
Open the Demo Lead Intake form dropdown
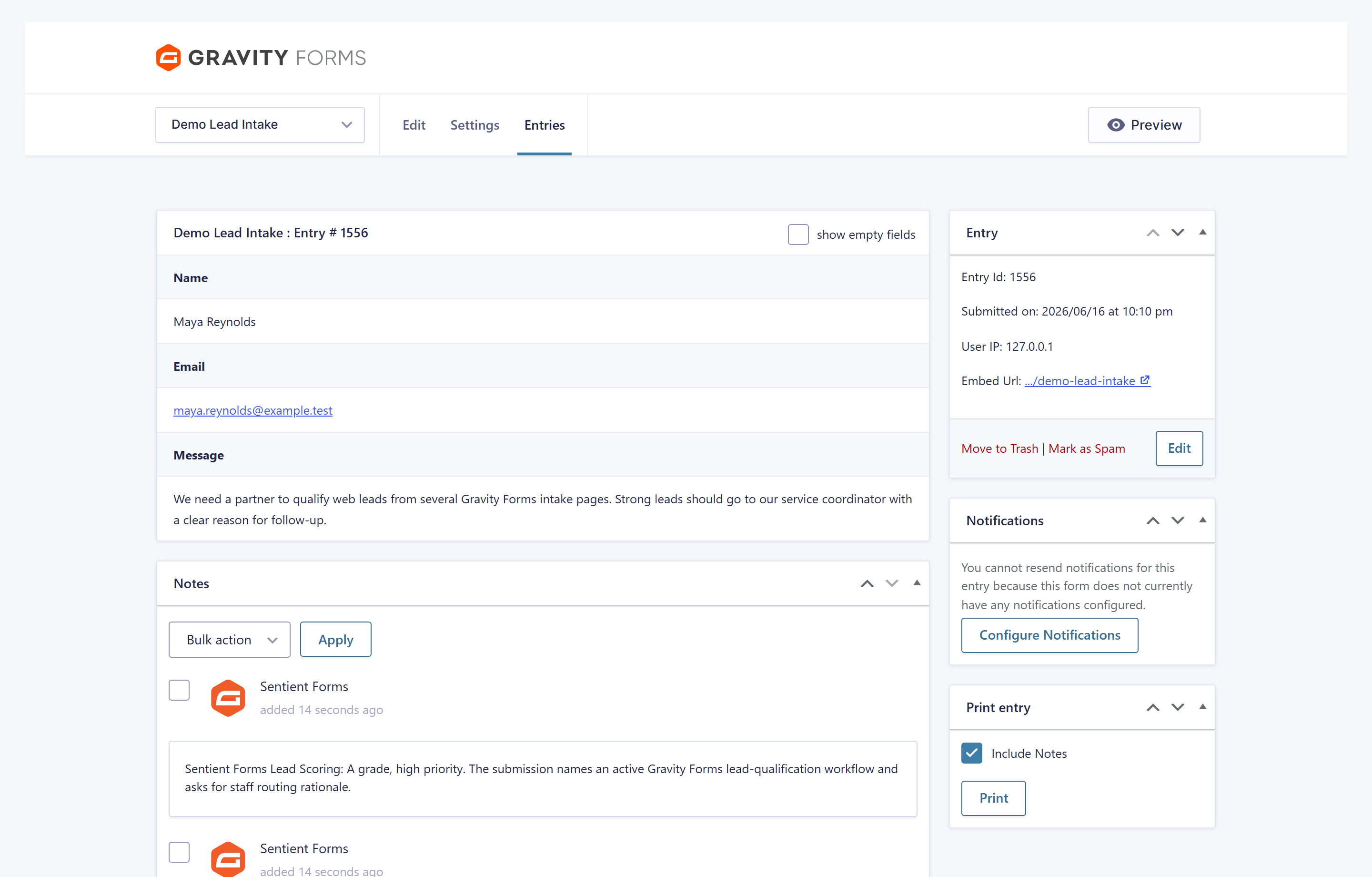coord(260,125)
